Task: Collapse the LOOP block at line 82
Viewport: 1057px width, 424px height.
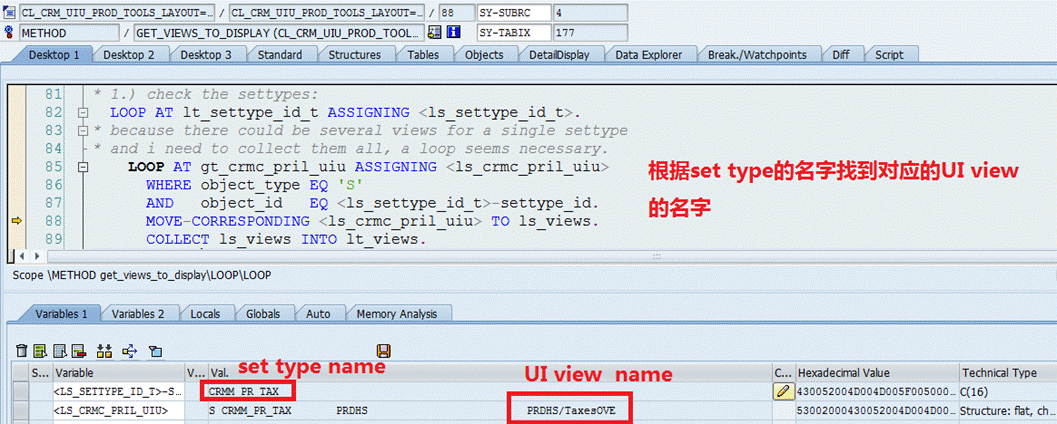Action: point(83,113)
